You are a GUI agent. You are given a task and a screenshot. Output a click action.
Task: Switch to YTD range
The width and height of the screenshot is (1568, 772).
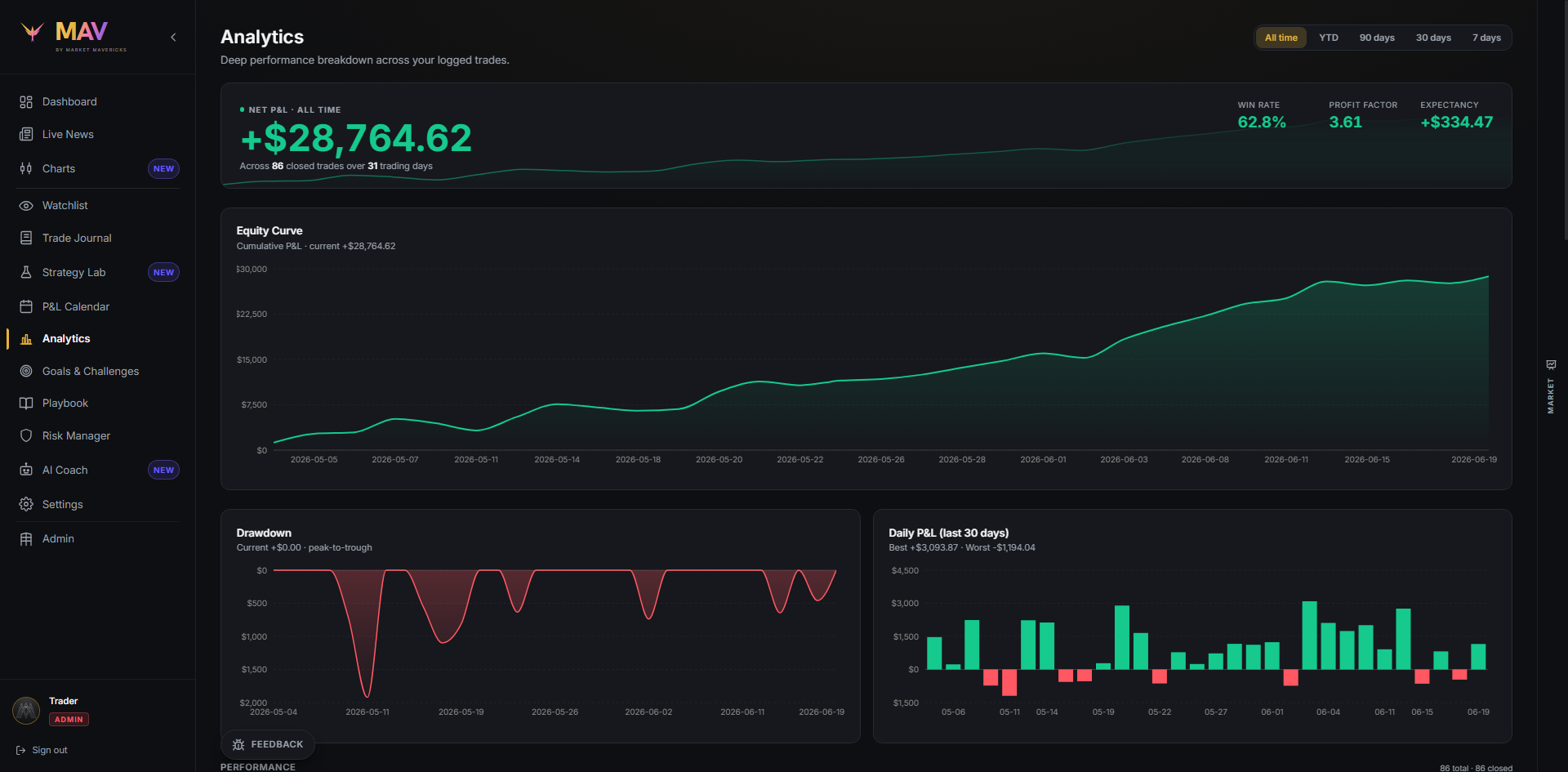1329,38
